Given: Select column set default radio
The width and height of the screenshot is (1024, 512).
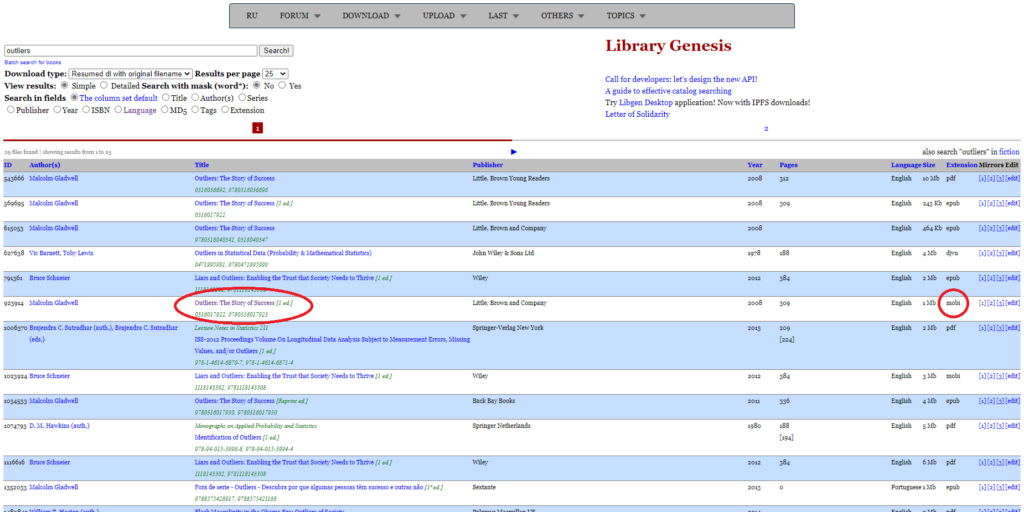Looking at the screenshot, I should coord(74,98).
